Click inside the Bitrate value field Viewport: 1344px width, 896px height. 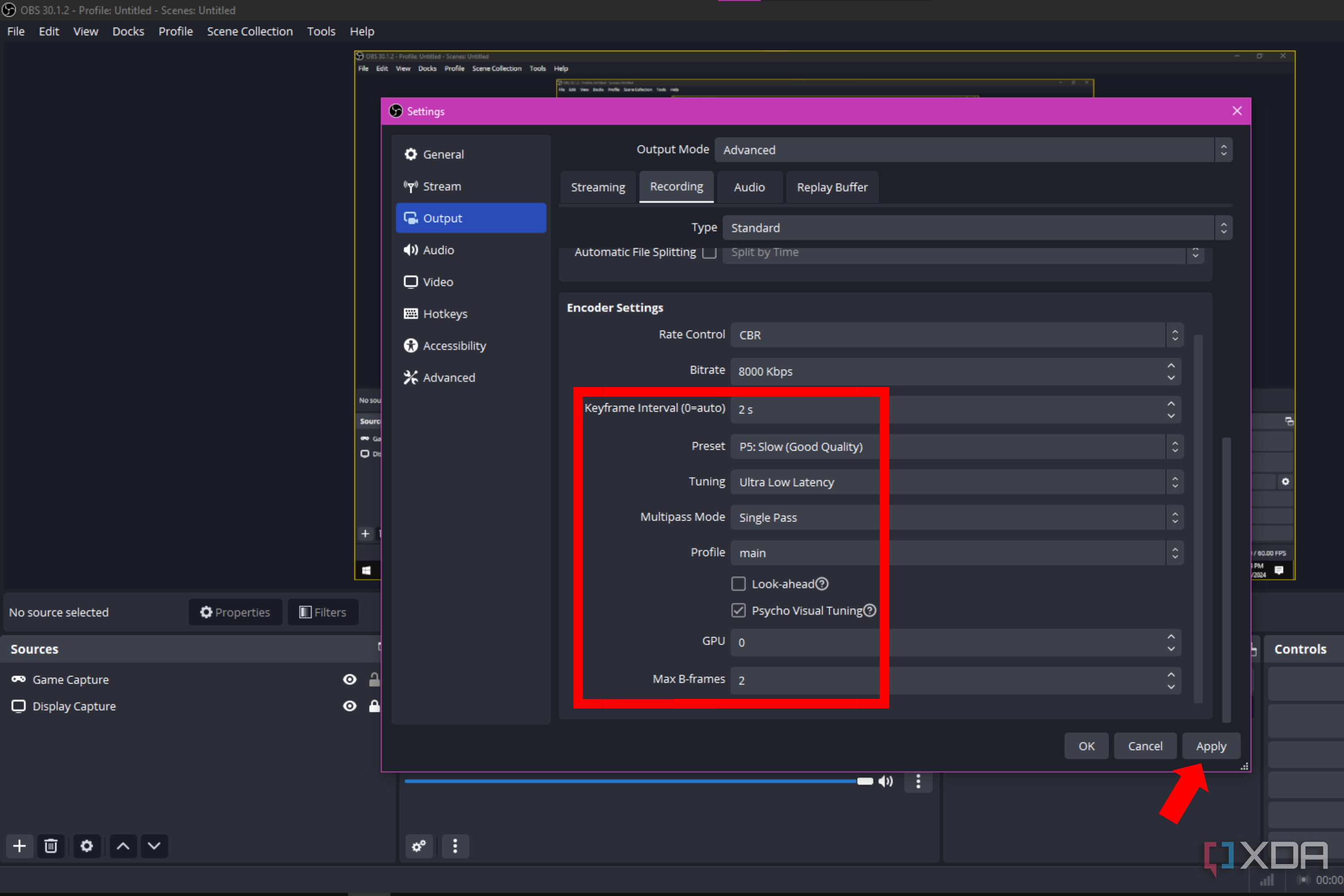(x=914, y=371)
